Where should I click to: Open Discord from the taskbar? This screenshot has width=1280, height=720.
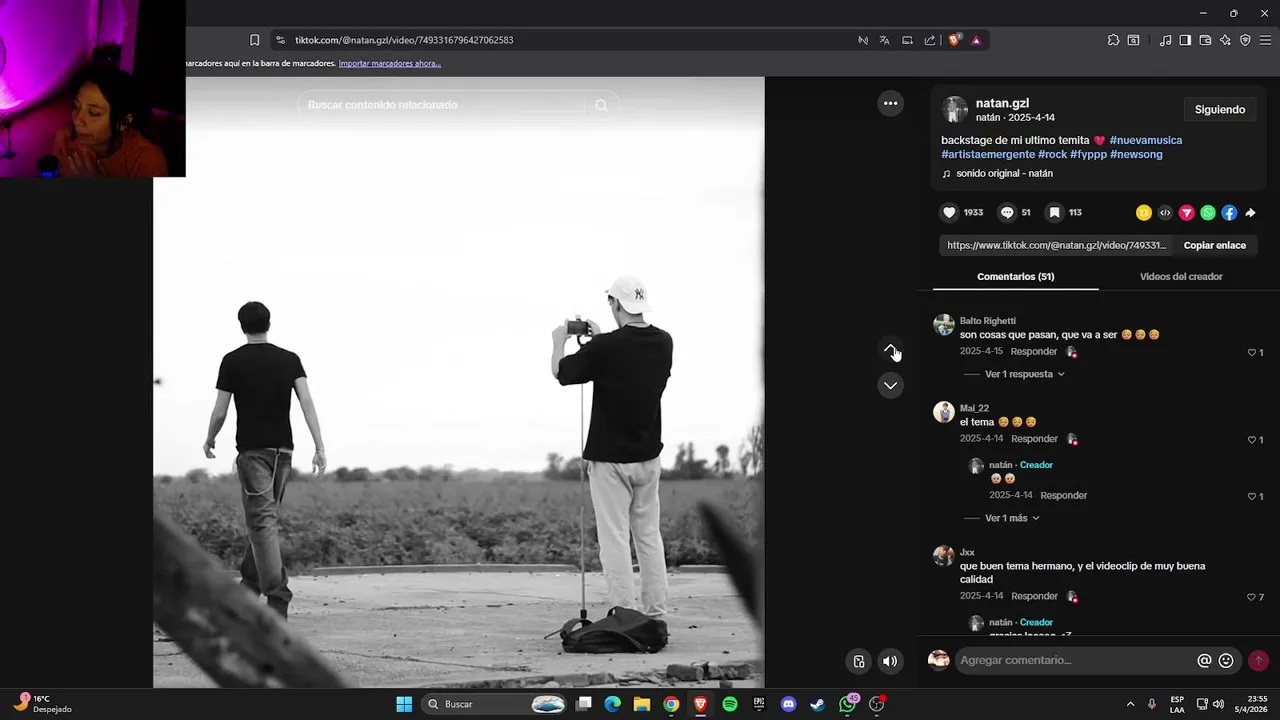[789, 704]
